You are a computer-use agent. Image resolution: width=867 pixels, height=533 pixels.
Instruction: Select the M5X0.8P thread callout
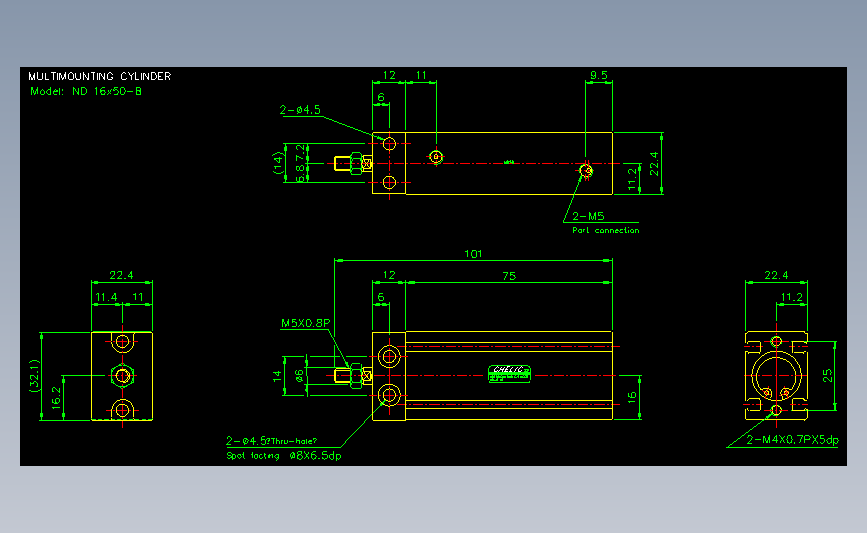[305, 323]
